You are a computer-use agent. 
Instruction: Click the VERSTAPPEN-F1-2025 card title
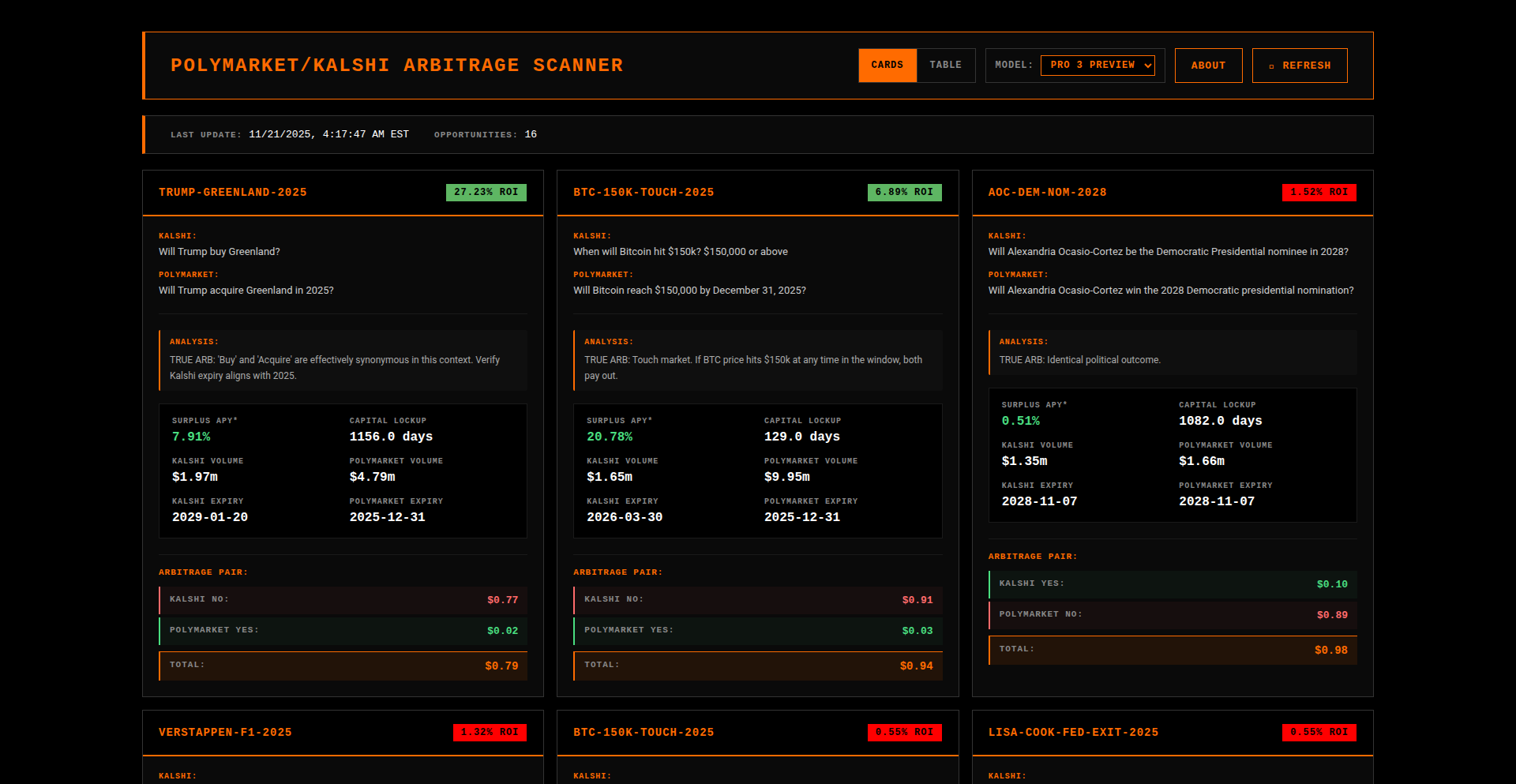pyautogui.click(x=225, y=733)
